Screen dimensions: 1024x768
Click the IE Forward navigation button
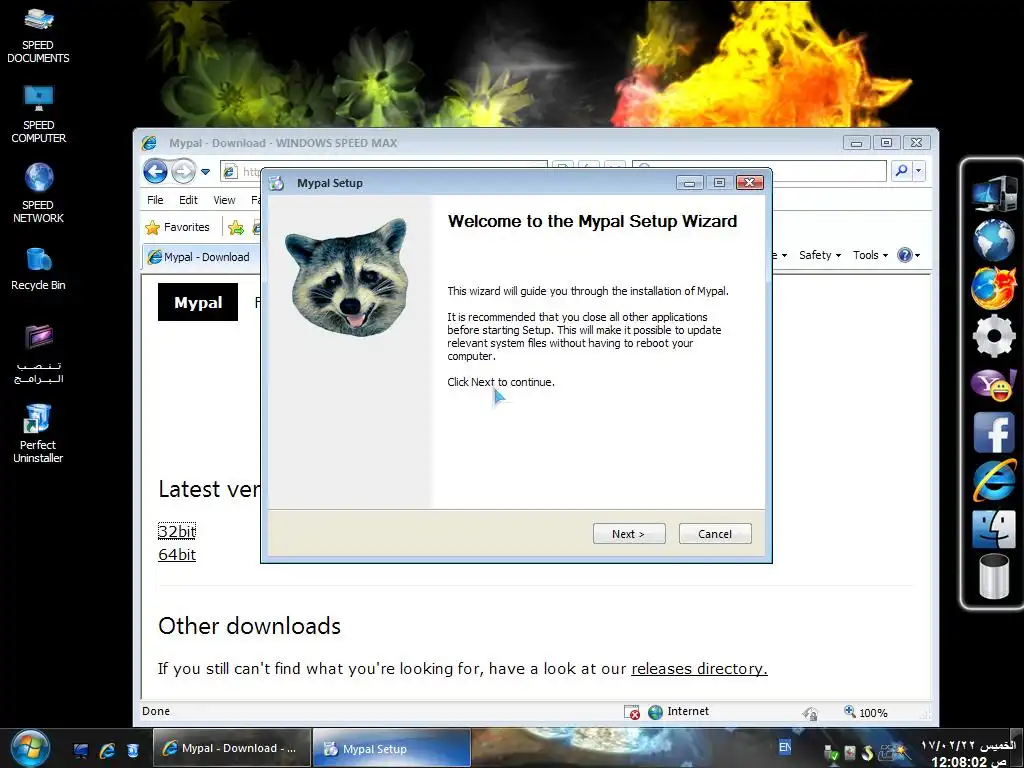tap(184, 171)
